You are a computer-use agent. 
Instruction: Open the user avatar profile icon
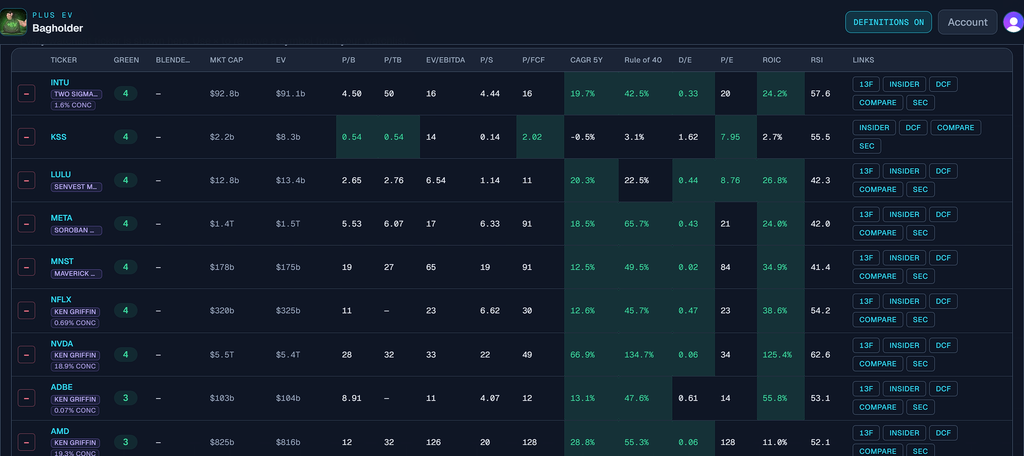pyautogui.click(x=1013, y=22)
